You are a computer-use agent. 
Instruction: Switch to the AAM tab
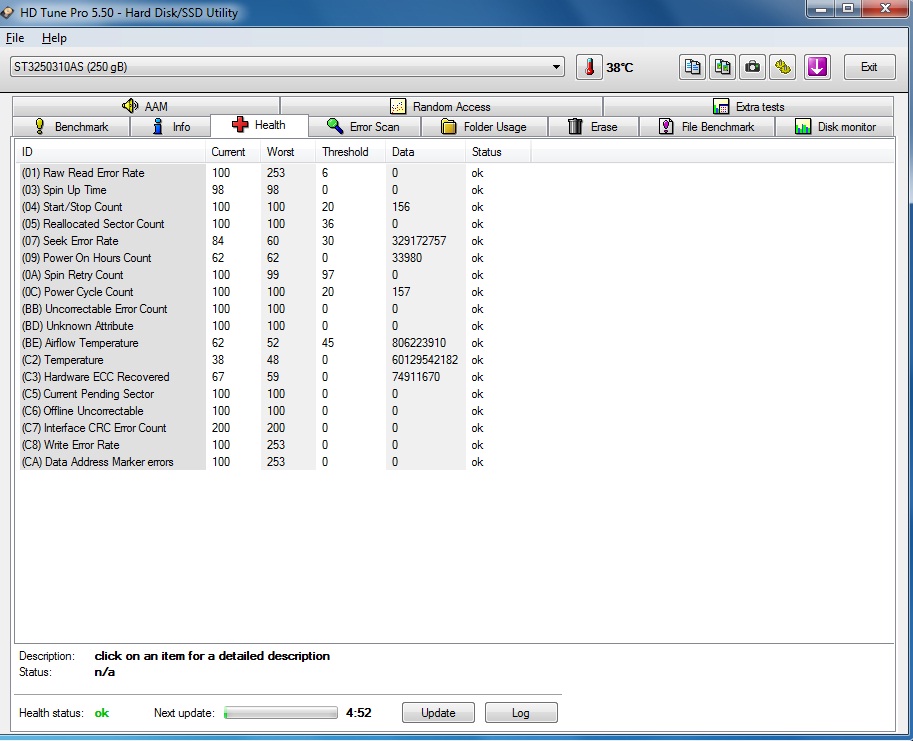pyautogui.click(x=146, y=107)
